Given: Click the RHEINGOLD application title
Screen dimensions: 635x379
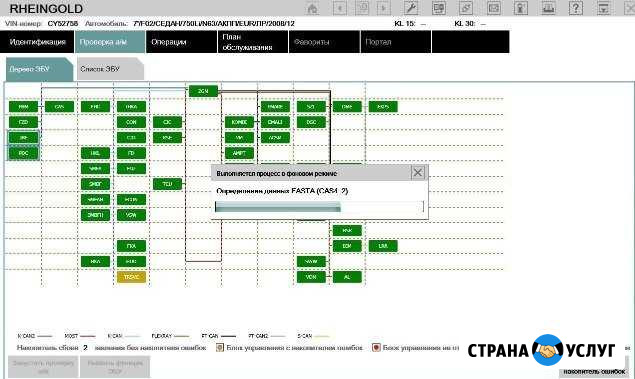Looking at the screenshot, I should [46, 9].
